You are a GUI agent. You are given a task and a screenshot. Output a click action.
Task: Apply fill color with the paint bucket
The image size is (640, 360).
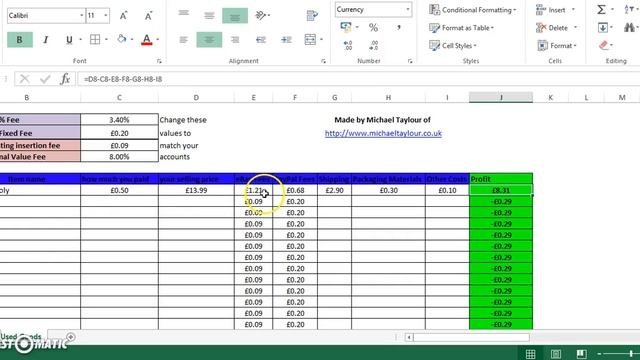click(122, 39)
